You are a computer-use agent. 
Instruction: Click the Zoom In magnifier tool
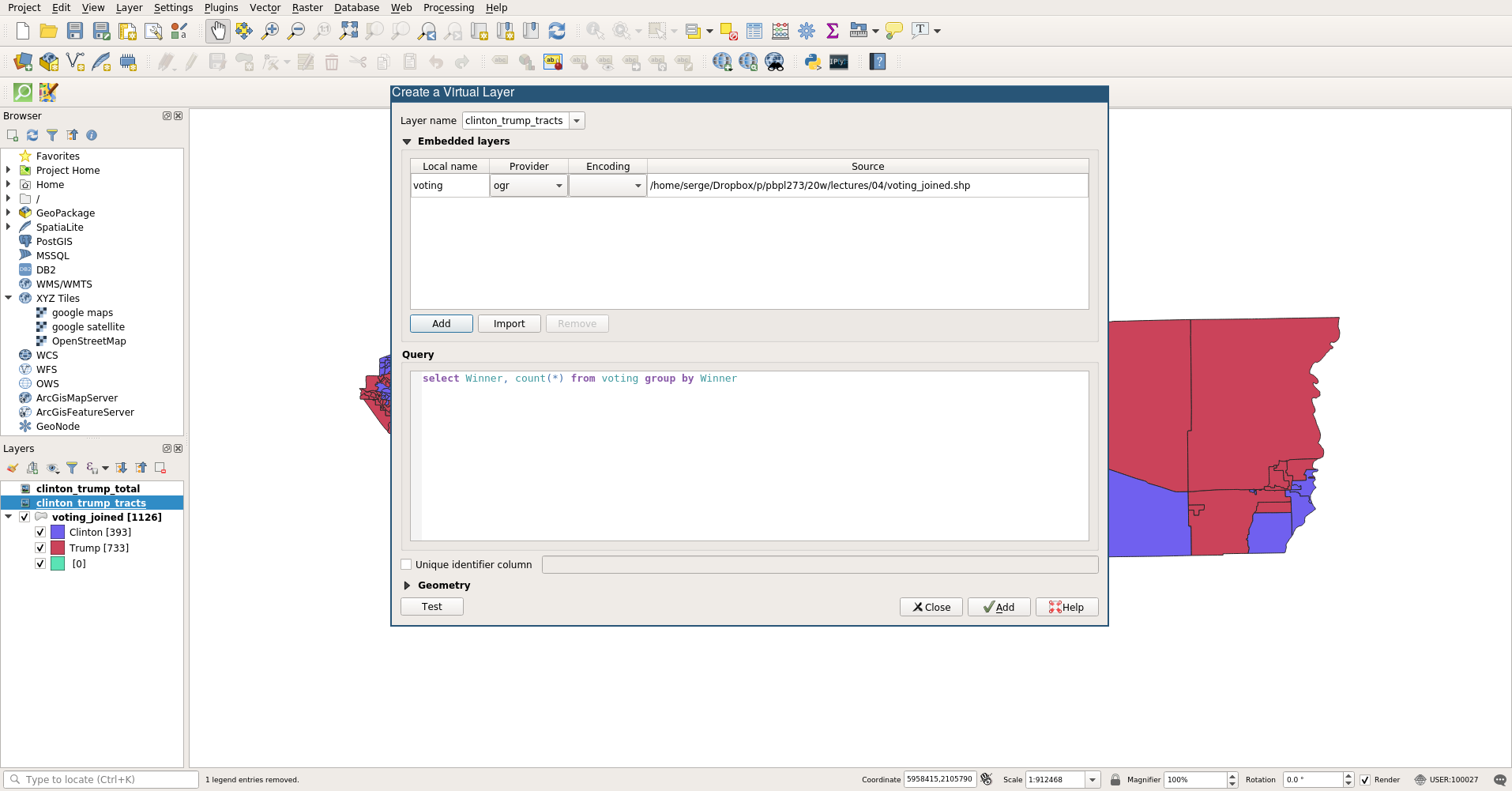(x=270, y=31)
